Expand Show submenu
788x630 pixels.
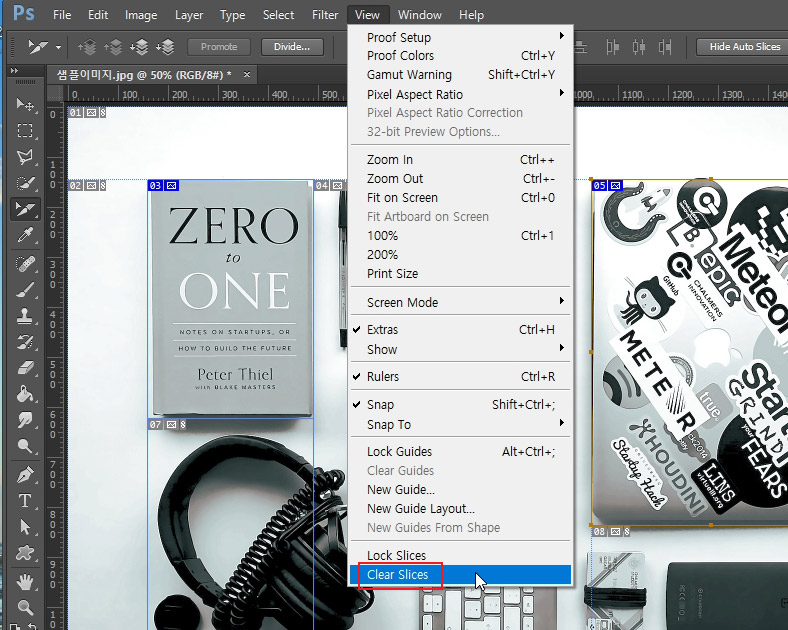coord(460,349)
